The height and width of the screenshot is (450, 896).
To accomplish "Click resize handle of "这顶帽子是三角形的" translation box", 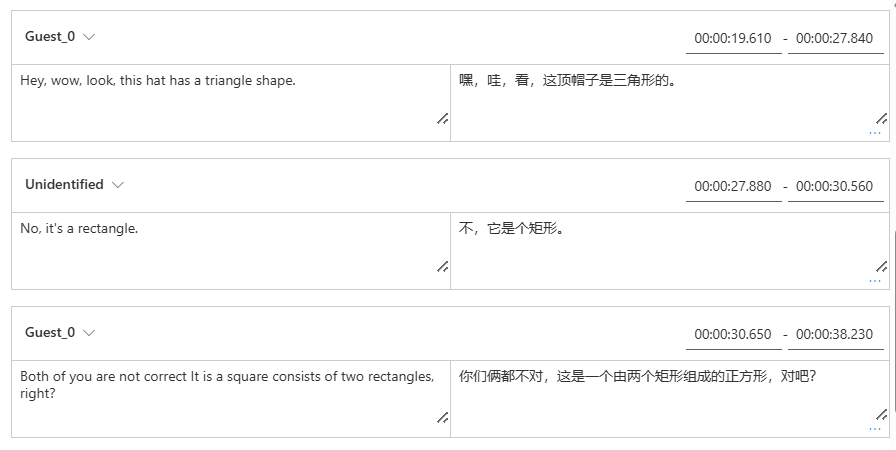I will pos(881,118).
